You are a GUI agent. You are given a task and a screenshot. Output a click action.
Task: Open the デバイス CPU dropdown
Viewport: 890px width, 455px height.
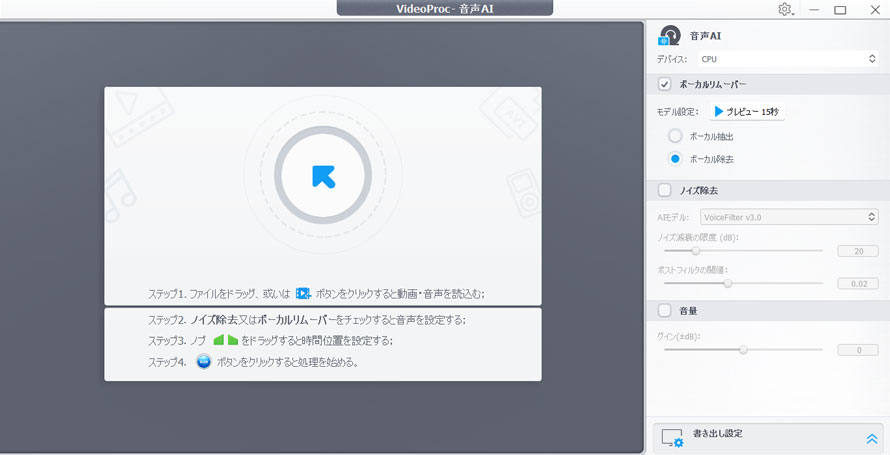(787, 60)
